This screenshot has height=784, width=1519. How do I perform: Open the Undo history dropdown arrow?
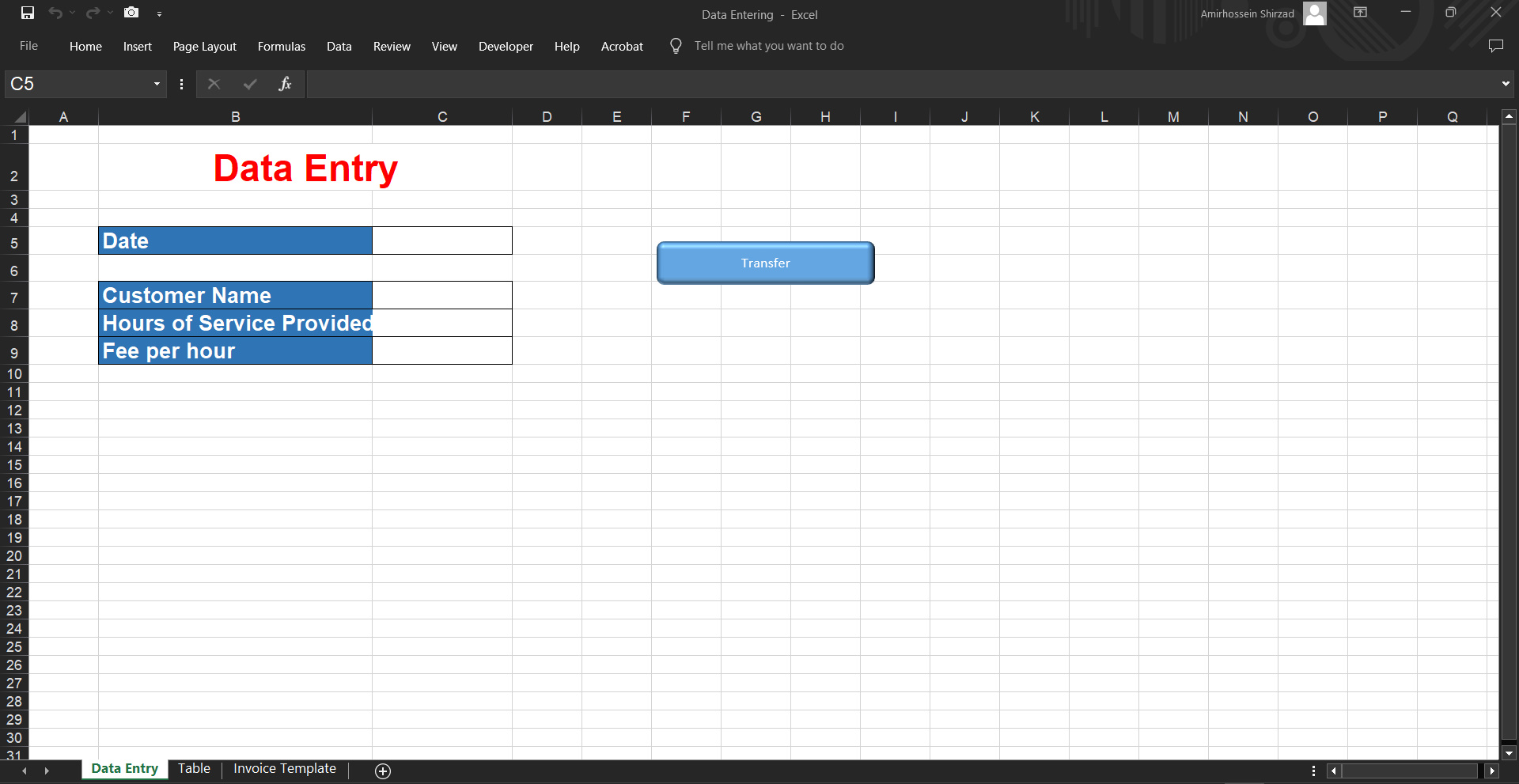[x=72, y=13]
